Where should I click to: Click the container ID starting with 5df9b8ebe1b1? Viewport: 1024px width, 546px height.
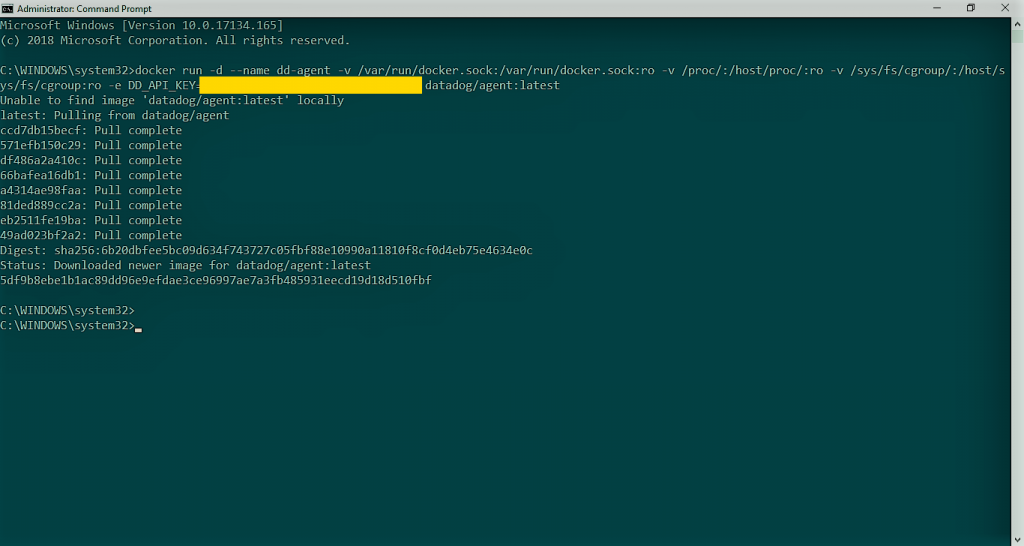tap(216, 280)
